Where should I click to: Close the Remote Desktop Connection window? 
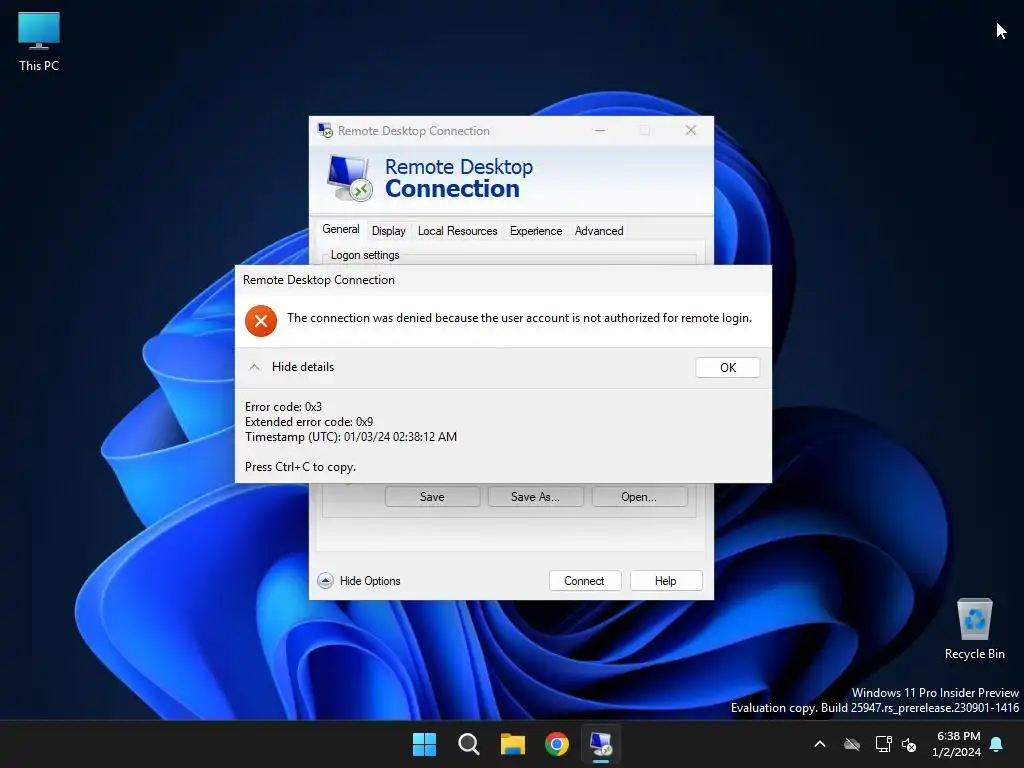click(690, 131)
